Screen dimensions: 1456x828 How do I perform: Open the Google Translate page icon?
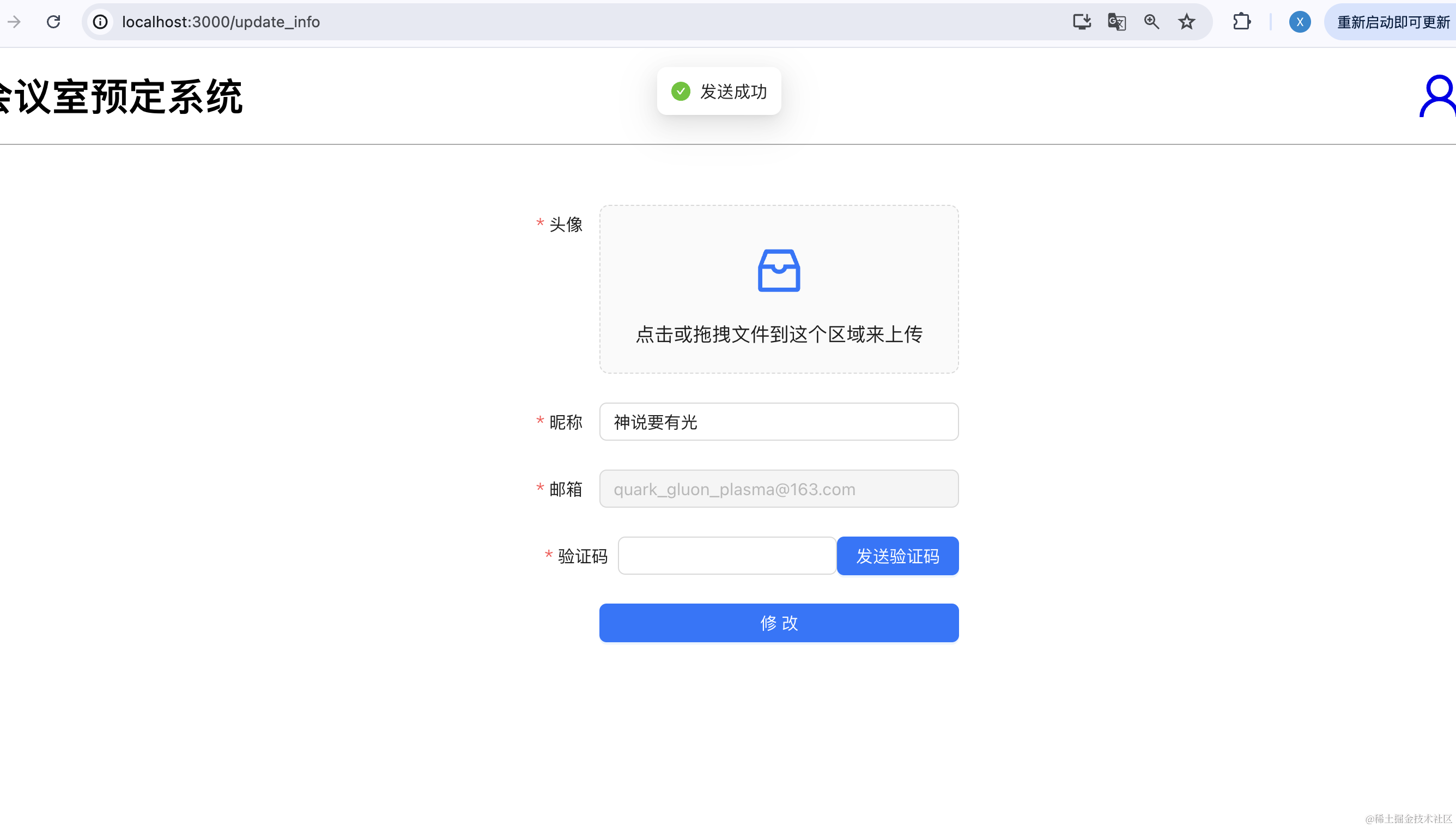(1117, 22)
